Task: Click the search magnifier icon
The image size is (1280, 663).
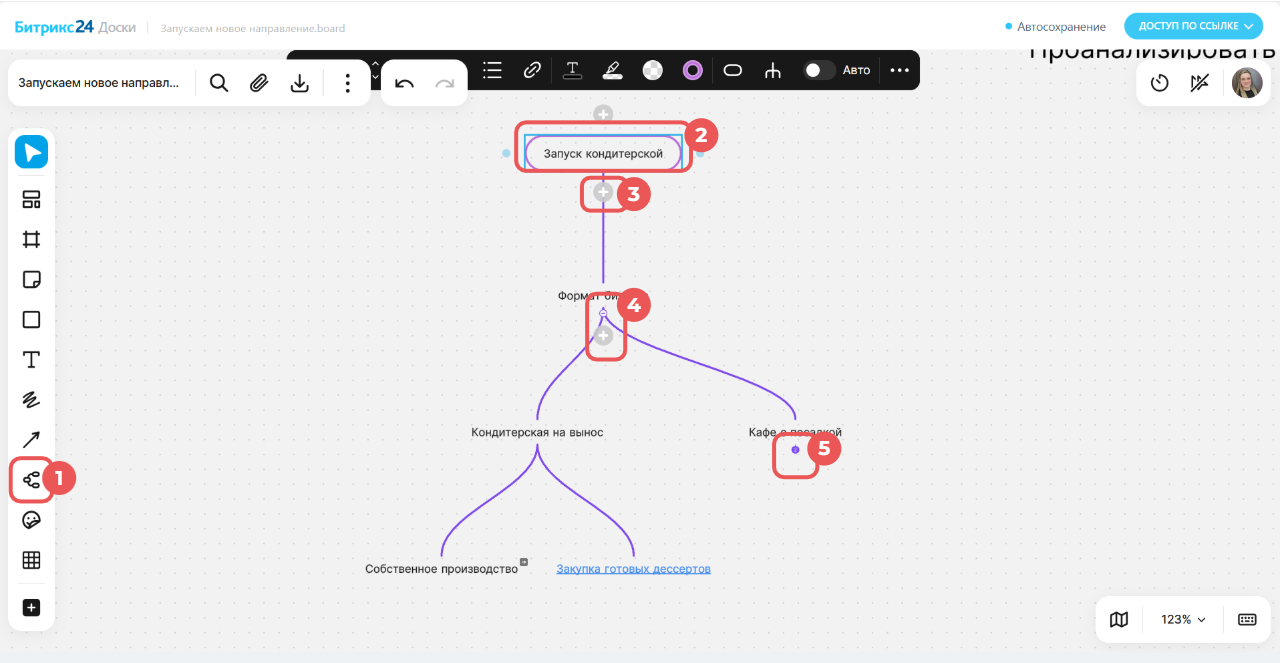Action: click(219, 83)
